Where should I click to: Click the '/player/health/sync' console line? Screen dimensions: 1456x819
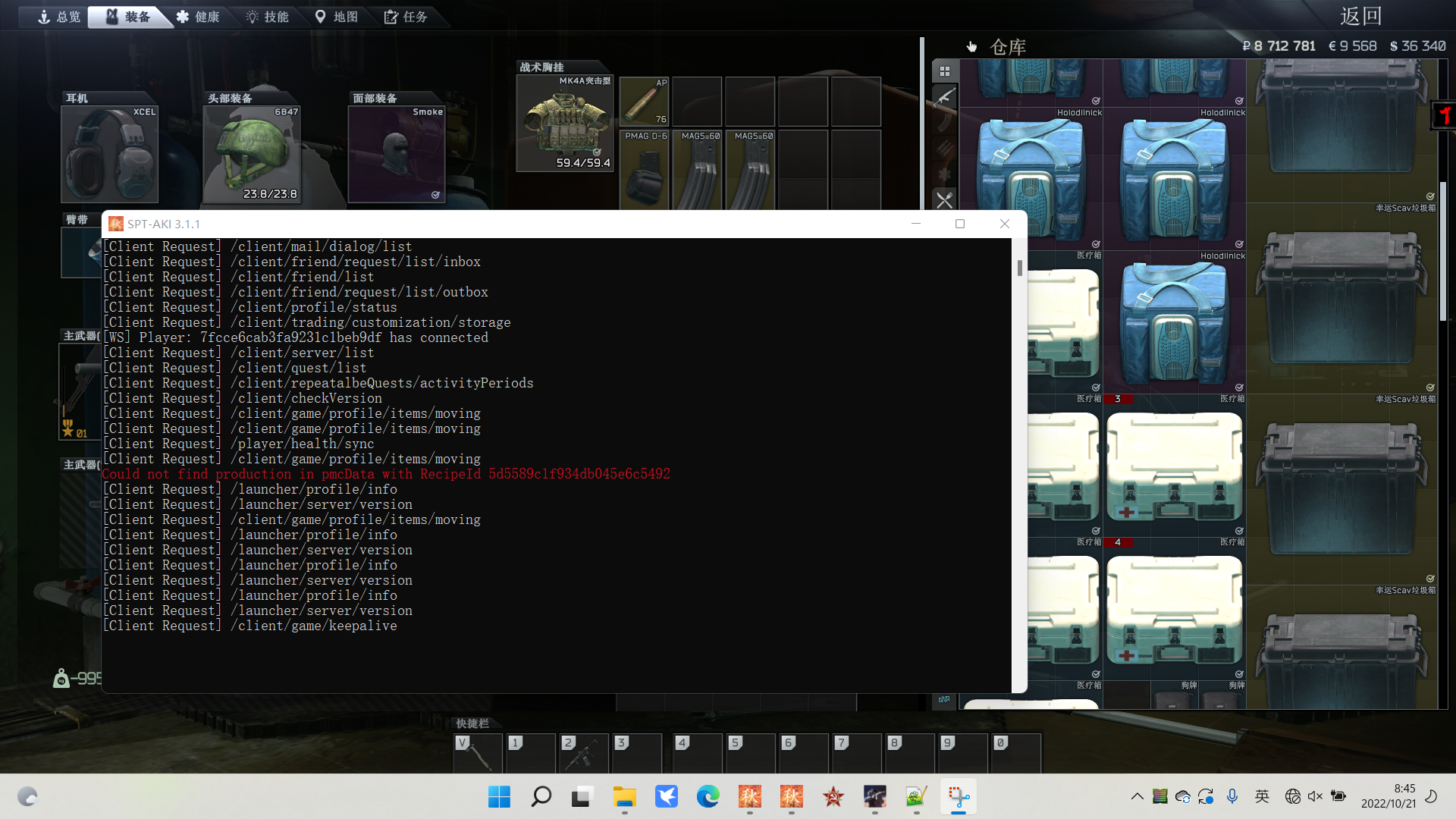[x=239, y=444]
